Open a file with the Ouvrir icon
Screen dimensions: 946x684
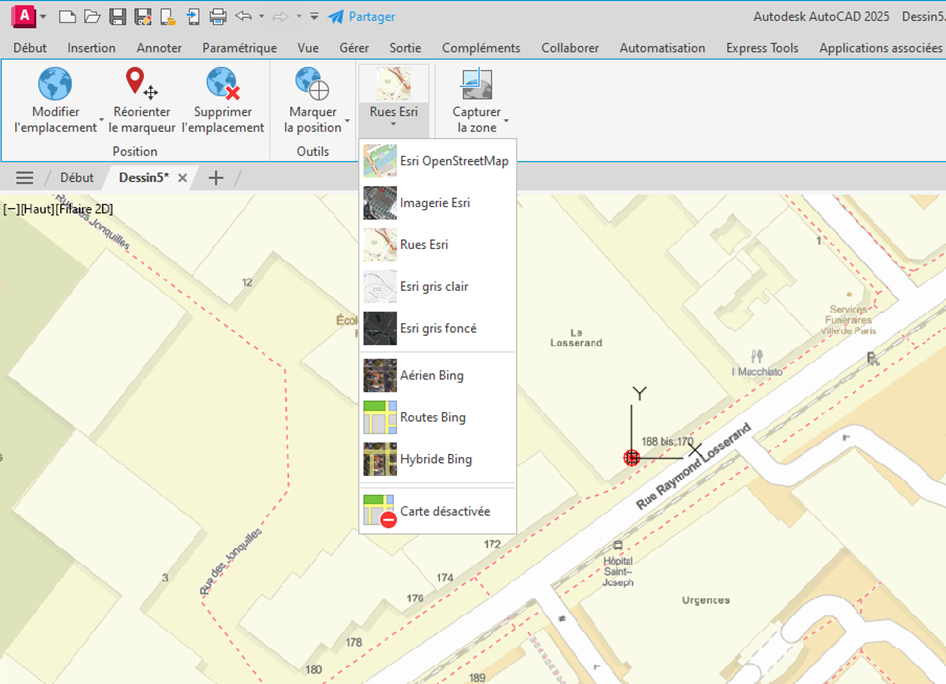tap(91, 15)
